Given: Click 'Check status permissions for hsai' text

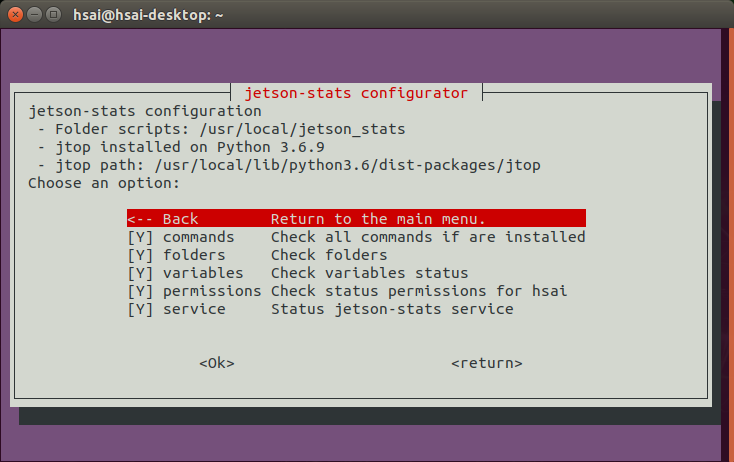Looking at the screenshot, I should pyautogui.click(x=419, y=291).
